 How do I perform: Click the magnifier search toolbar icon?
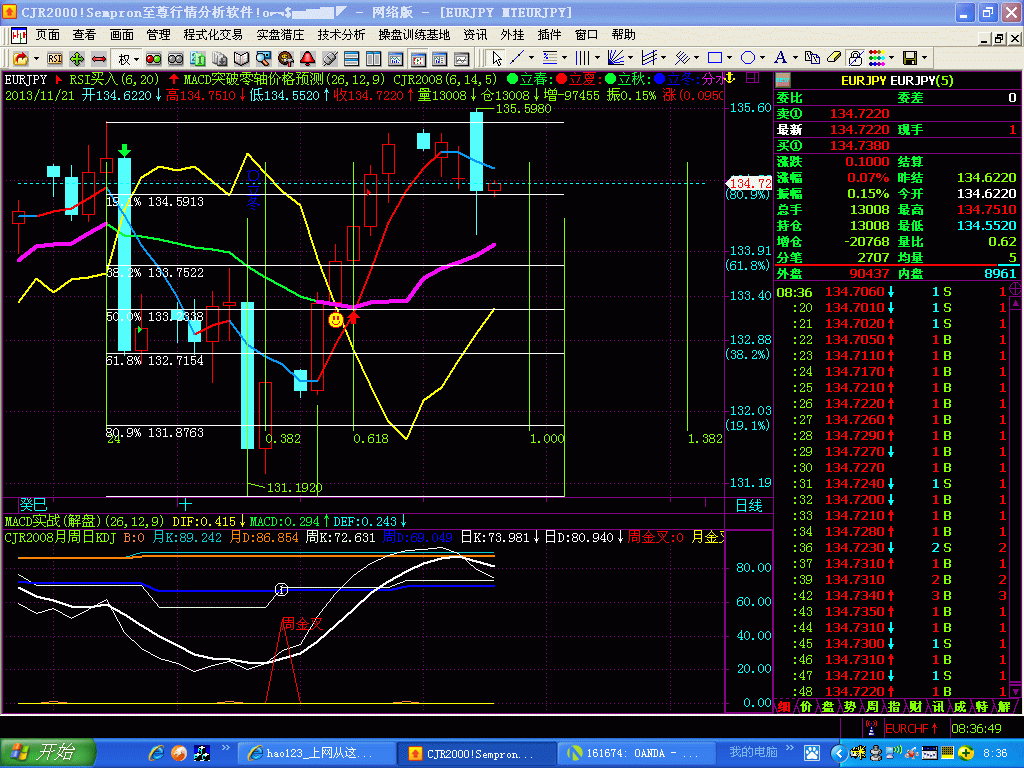(x=263, y=59)
